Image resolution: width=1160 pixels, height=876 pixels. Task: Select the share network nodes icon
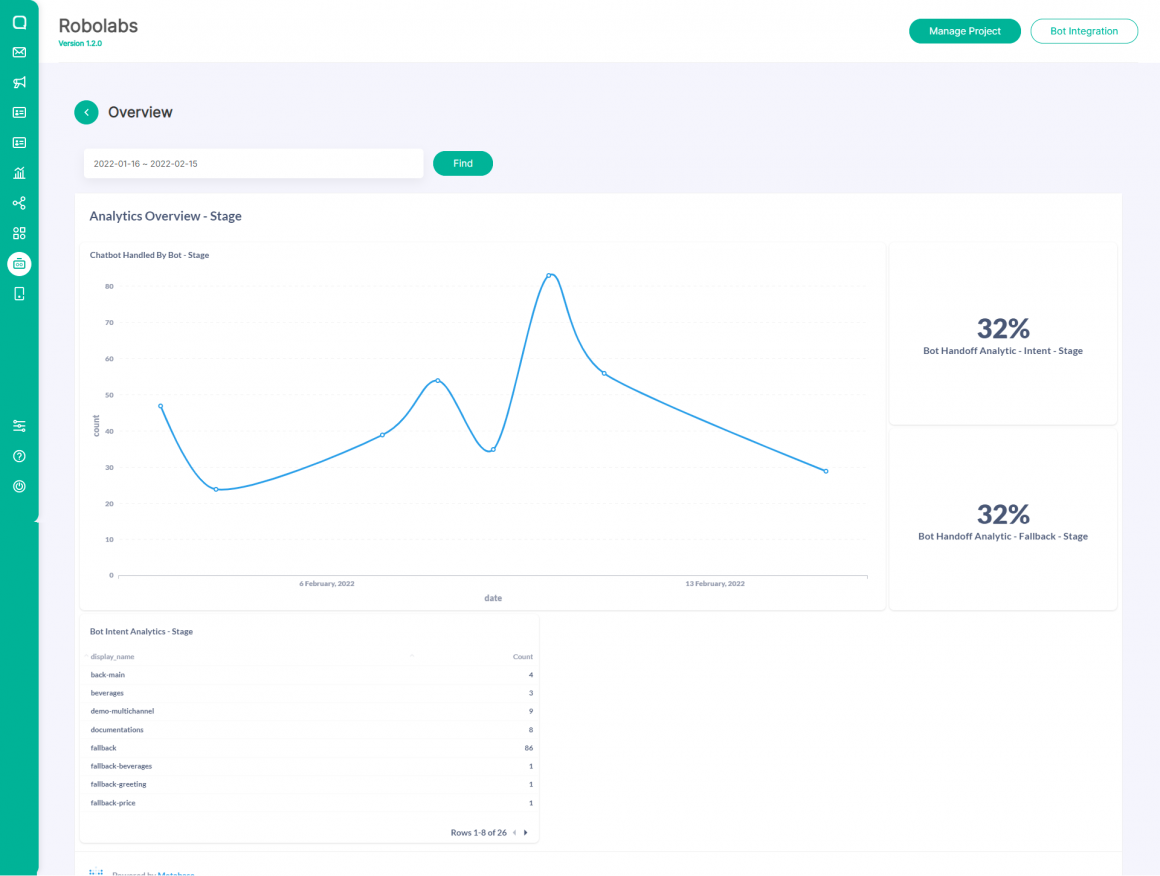18,202
